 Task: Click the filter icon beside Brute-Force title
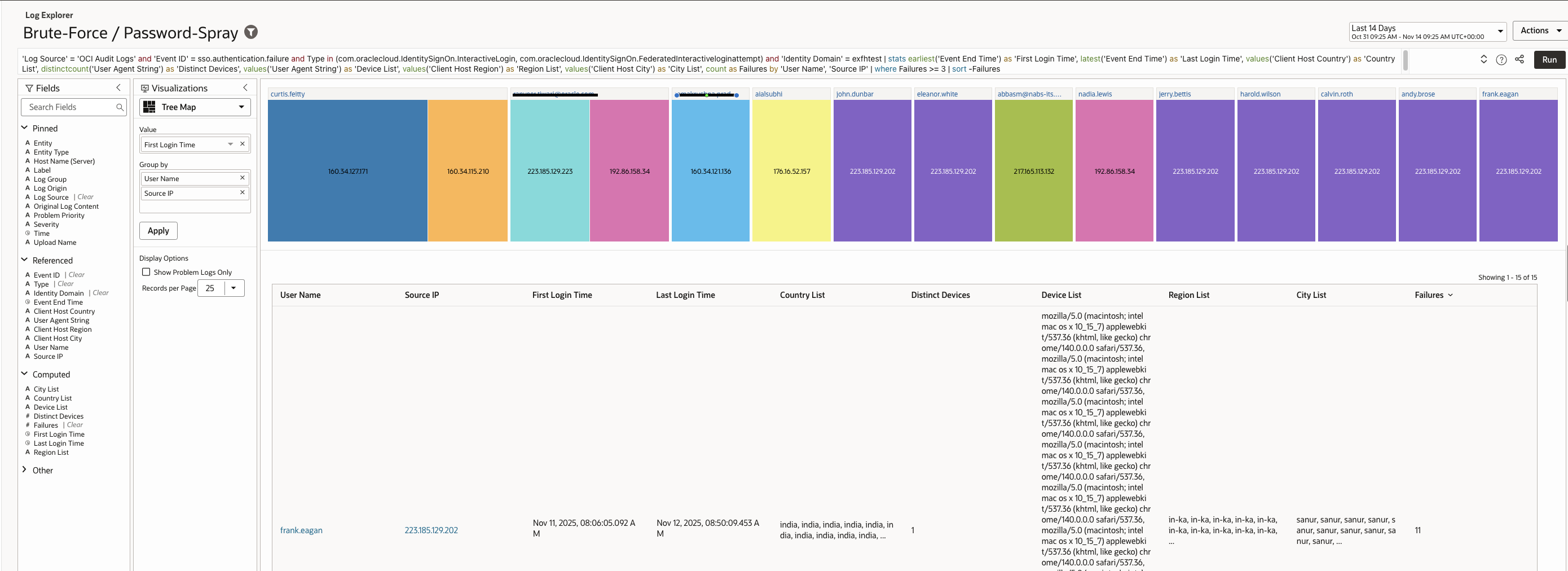click(x=251, y=32)
